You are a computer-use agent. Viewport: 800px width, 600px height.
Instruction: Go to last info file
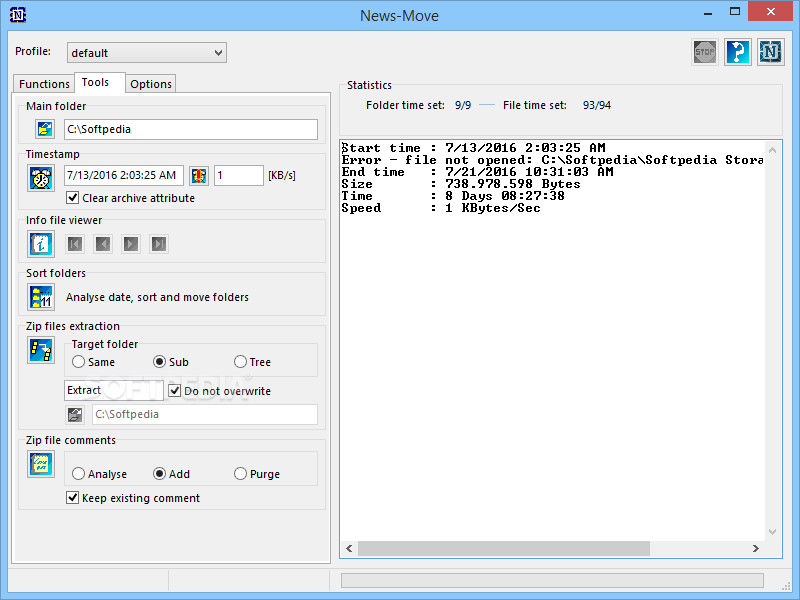(x=159, y=244)
